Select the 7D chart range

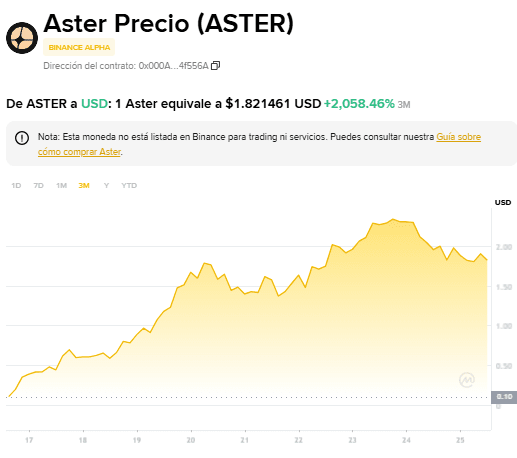[38, 185]
